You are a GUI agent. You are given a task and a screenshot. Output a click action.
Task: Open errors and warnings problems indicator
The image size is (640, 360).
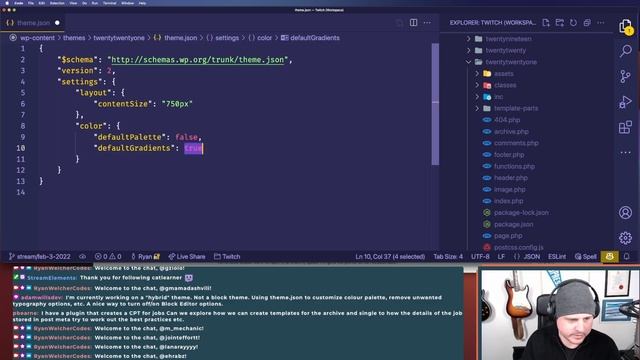pos(108,257)
